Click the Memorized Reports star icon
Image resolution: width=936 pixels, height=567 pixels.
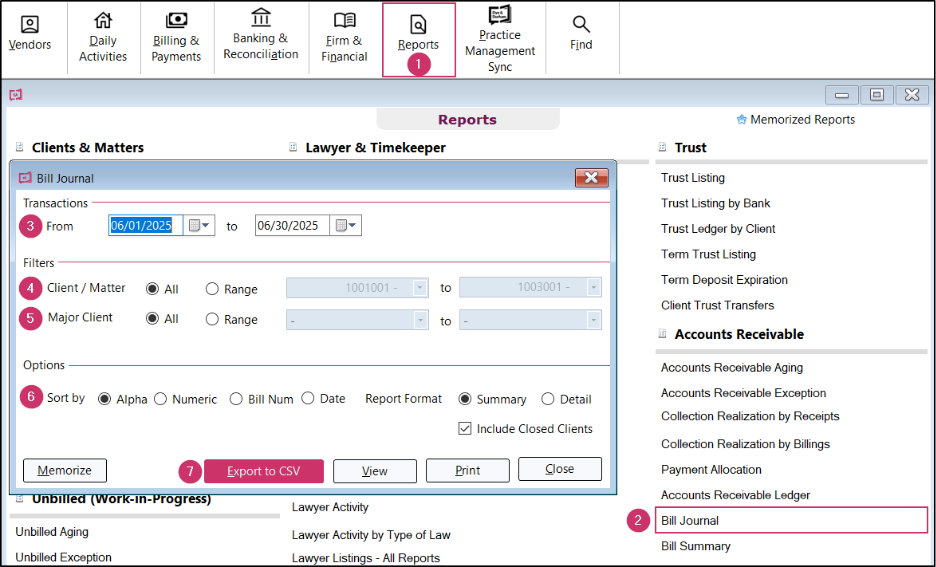click(741, 119)
